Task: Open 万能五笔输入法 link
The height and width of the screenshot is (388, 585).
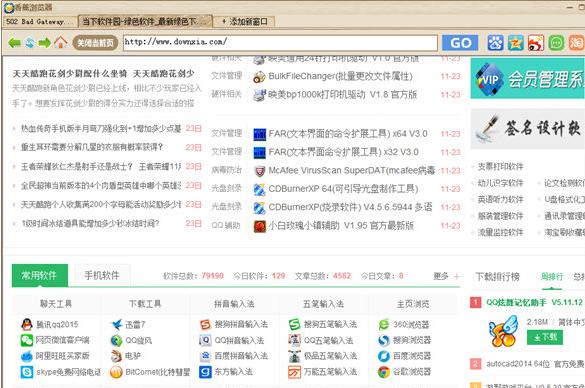Action: tap(330, 372)
